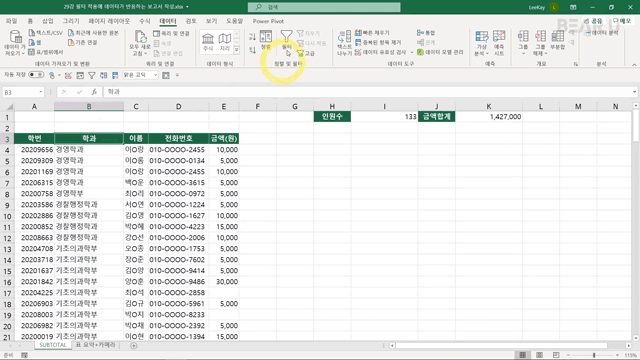Toggle AutoSave (자동 저장) switch
This screenshot has width=640, height=360.
(x=36, y=75)
